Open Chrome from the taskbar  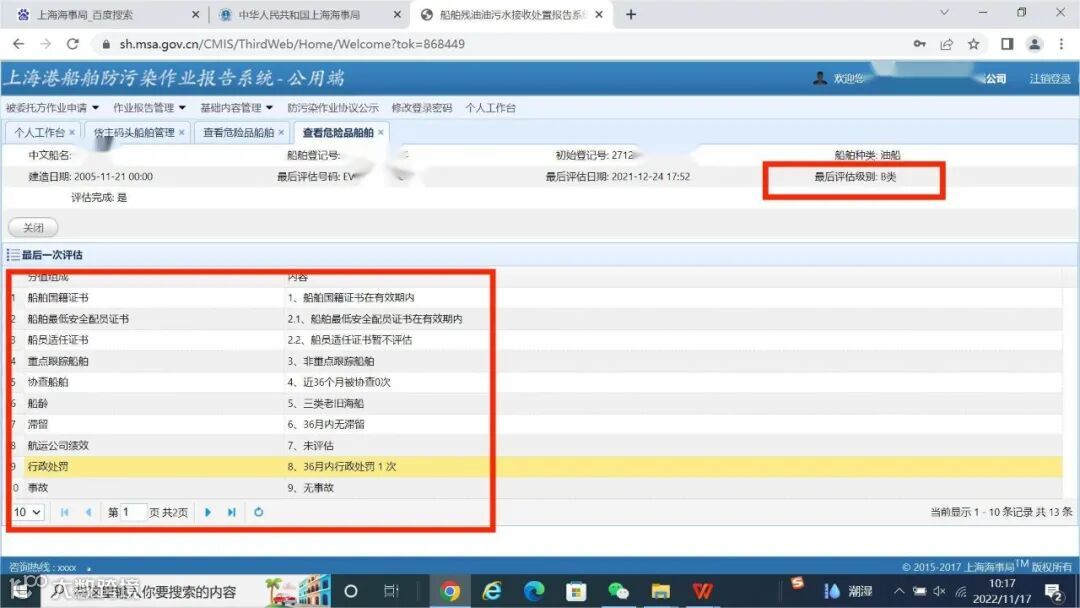tap(450, 591)
